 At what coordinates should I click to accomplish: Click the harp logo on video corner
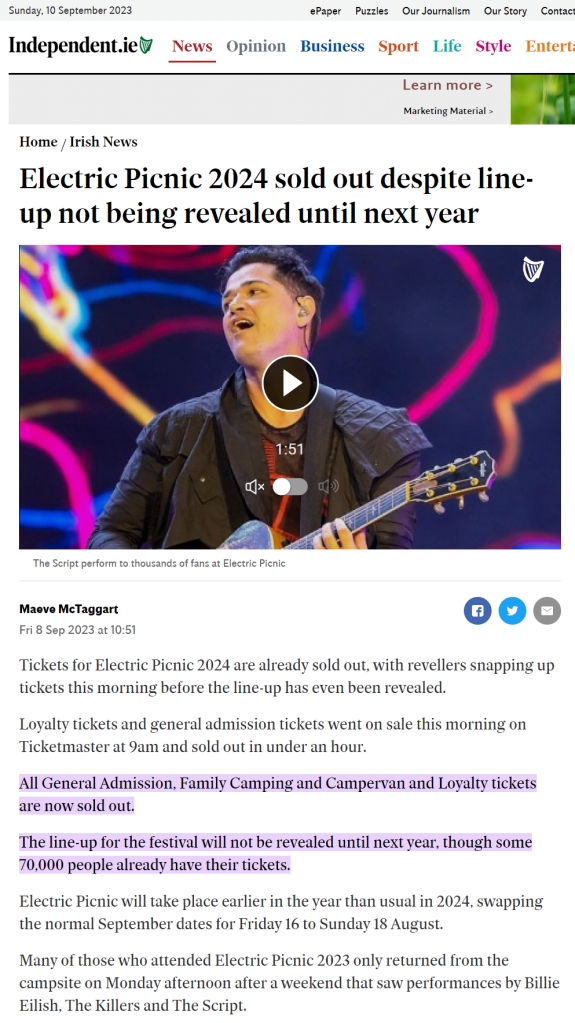[533, 269]
